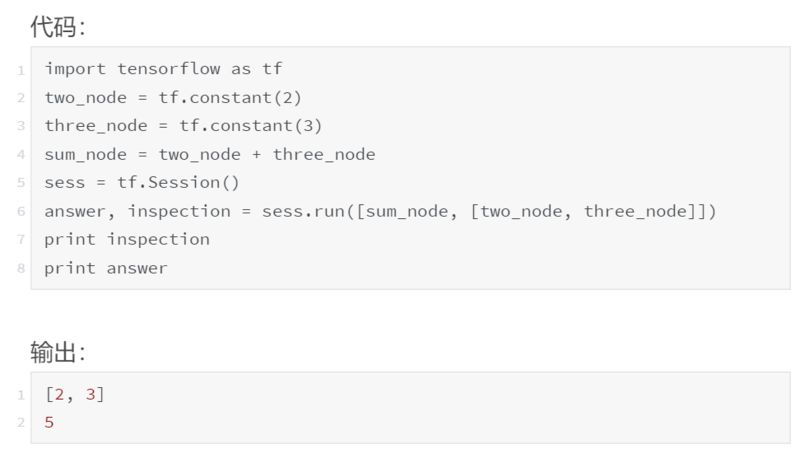Click the import tensorflow as tf line
This screenshot has width=800, height=458.
pos(163,69)
